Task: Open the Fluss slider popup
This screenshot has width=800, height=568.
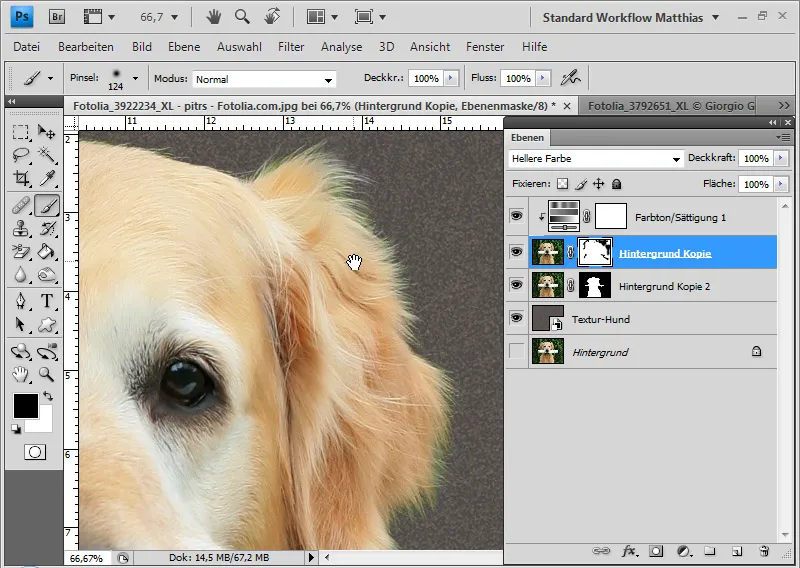Action: click(x=543, y=78)
